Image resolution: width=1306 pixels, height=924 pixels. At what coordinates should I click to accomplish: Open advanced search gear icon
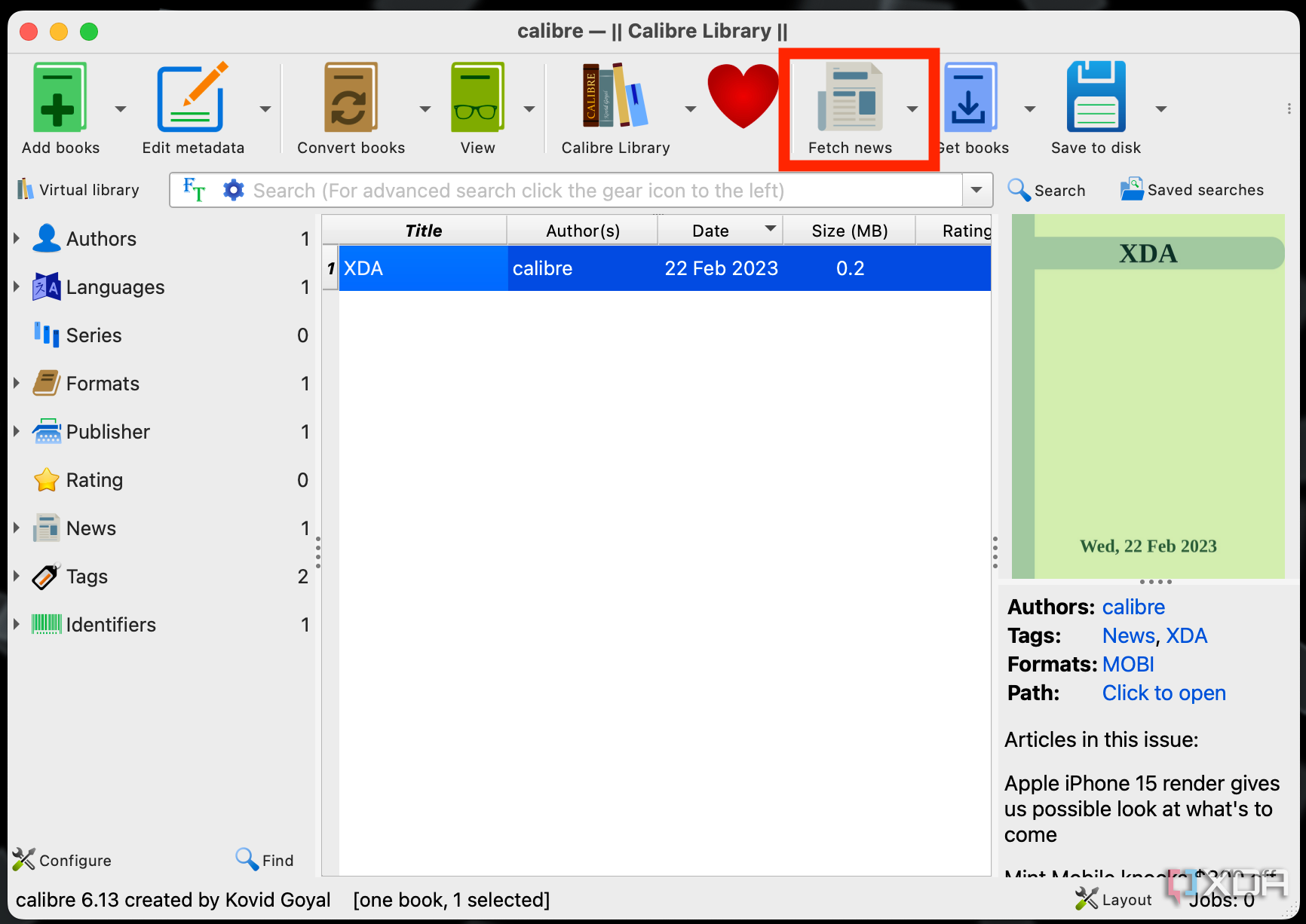[x=234, y=190]
